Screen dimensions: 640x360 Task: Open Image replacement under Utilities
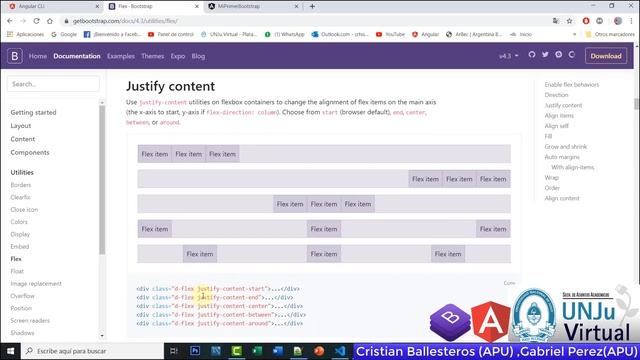[x=36, y=283]
